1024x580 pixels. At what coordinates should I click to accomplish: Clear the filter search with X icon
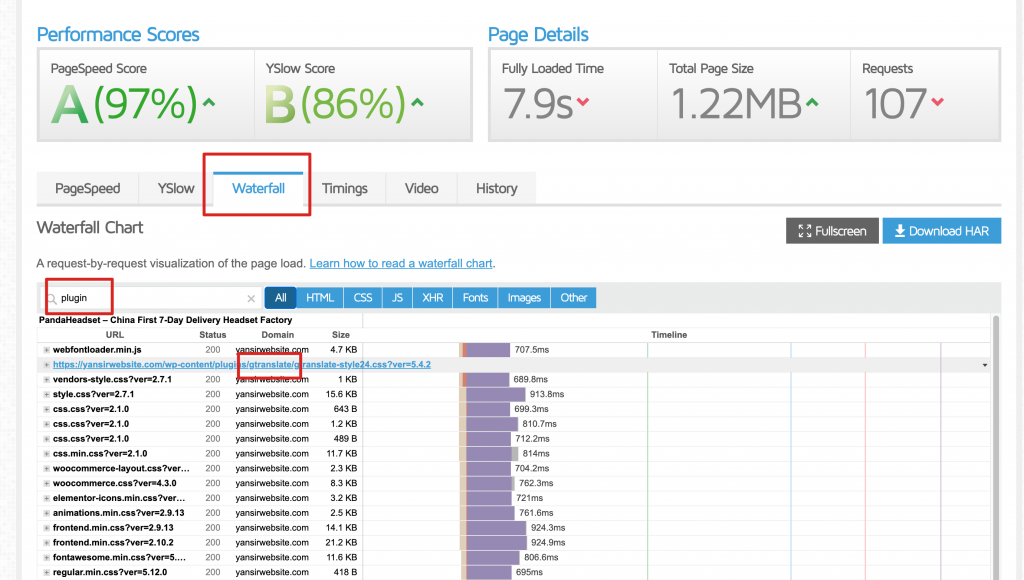coord(251,298)
